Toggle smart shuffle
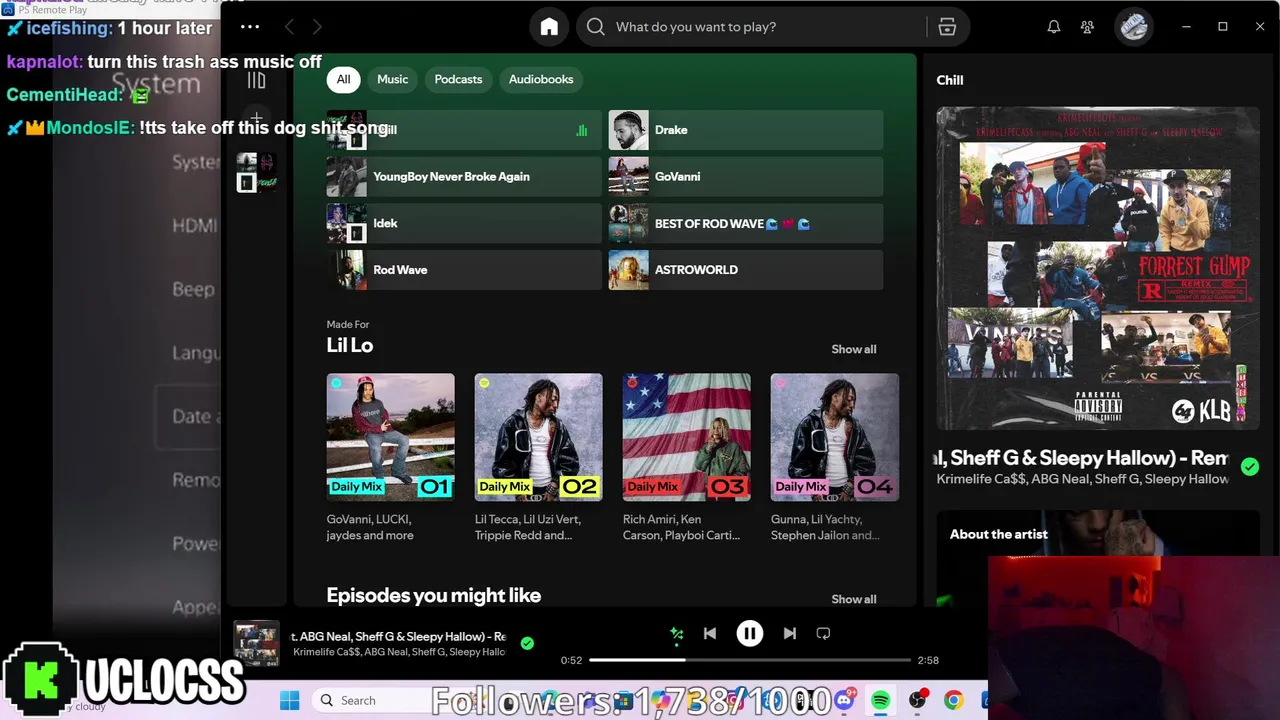The width and height of the screenshot is (1280, 720). click(677, 633)
